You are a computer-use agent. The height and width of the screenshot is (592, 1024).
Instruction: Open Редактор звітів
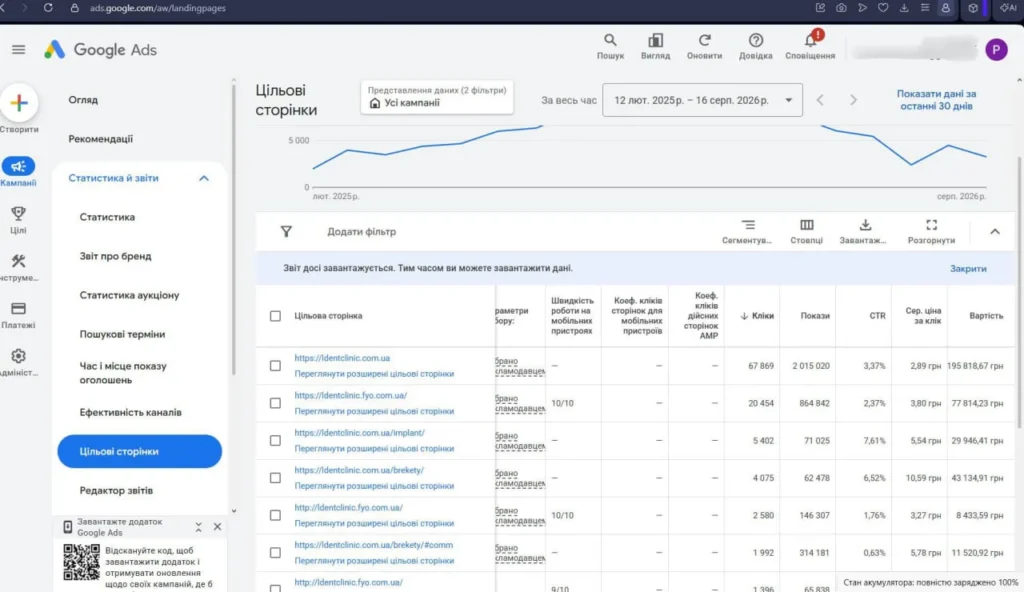pyautogui.click(x=116, y=491)
